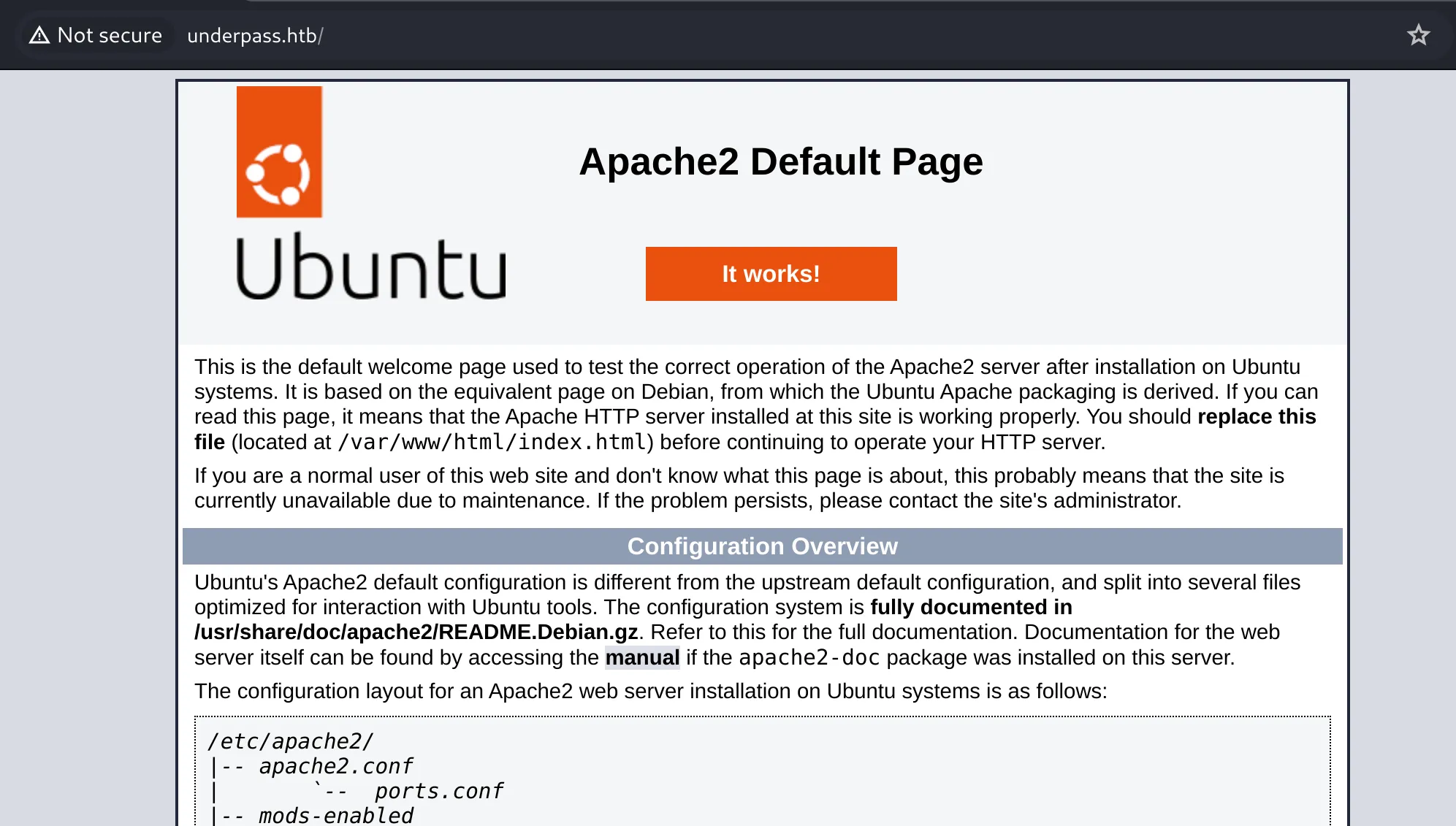Click the /etc/apache2/ root entry
1456x826 pixels.
[x=291, y=741]
